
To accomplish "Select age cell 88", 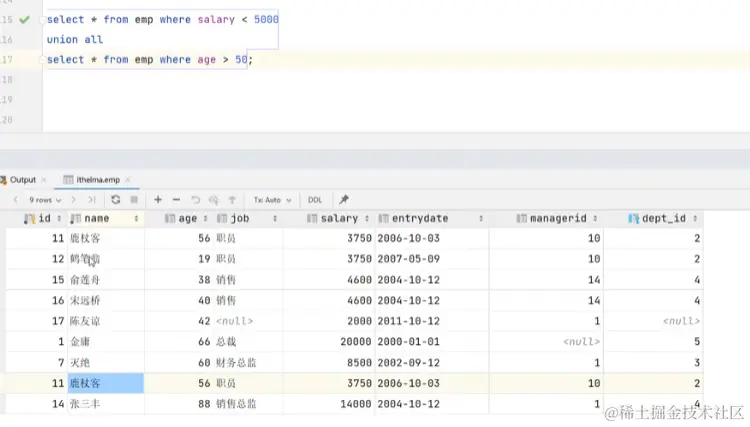I will pos(178,404).
